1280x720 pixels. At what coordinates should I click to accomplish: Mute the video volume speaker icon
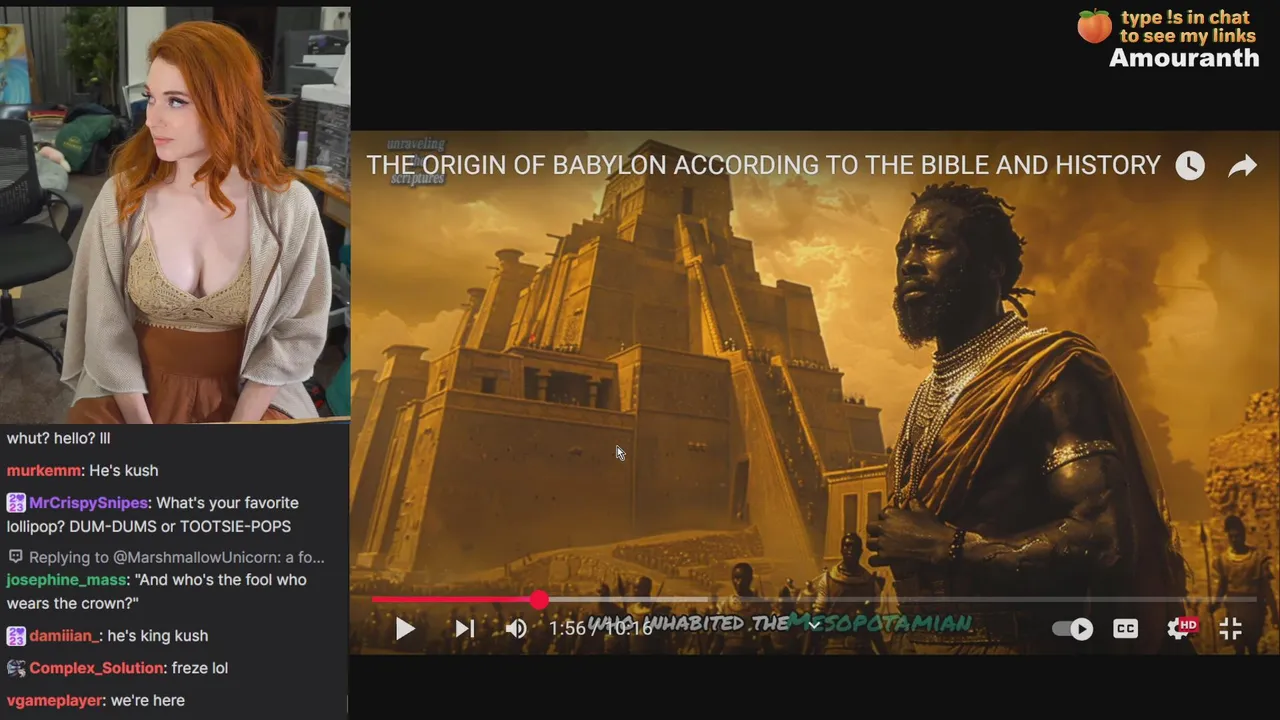pos(516,629)
